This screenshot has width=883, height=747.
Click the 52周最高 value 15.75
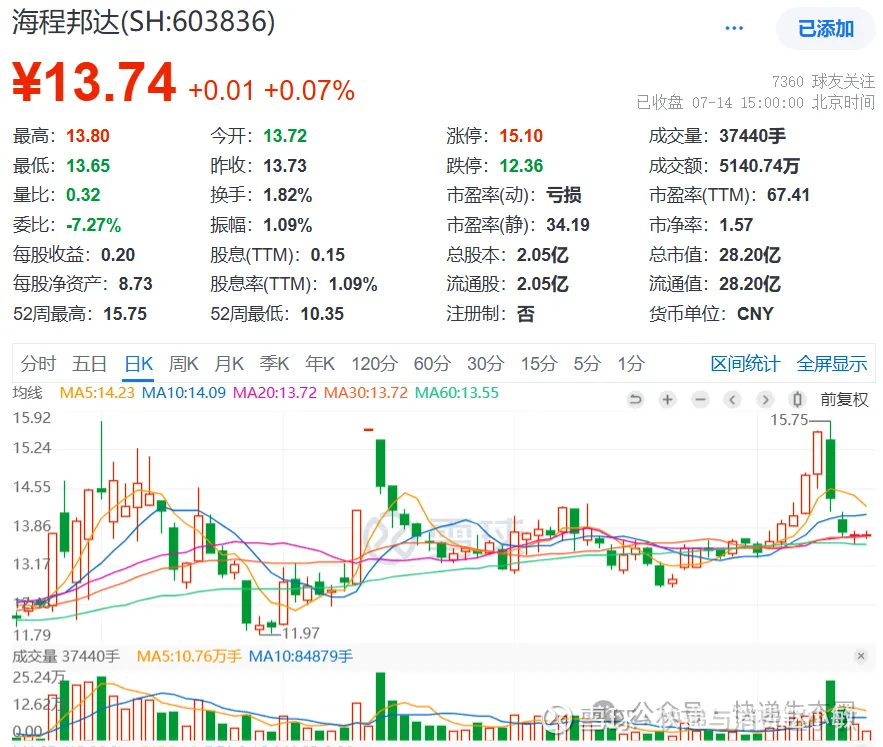pyautogui.click(x=125, y=314)
